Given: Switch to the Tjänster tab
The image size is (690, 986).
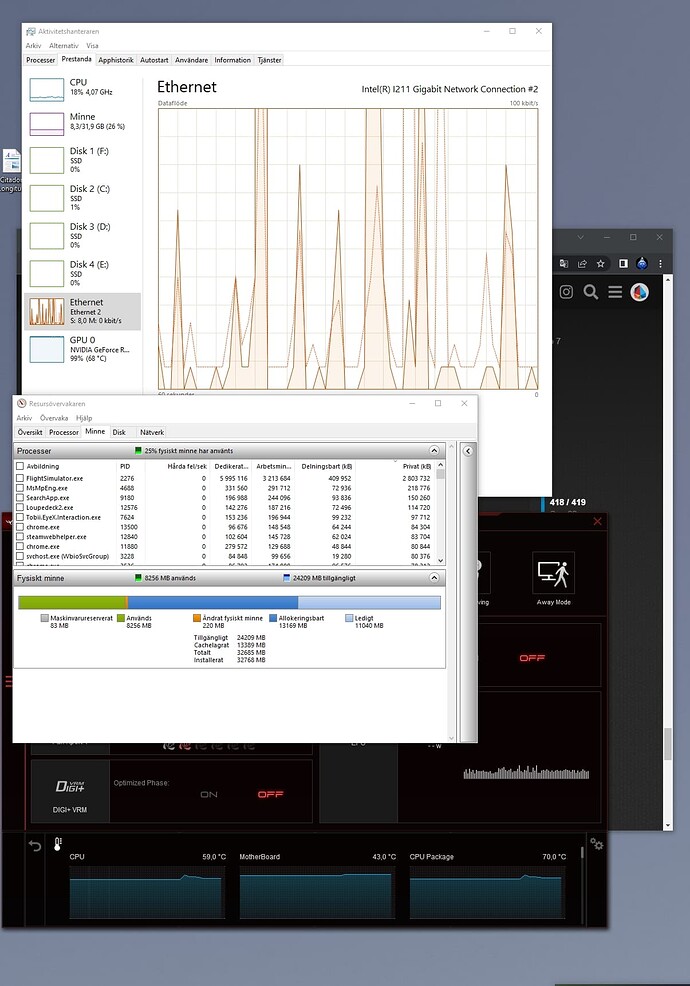Looking at the screenshot, I should click(269, 60).
